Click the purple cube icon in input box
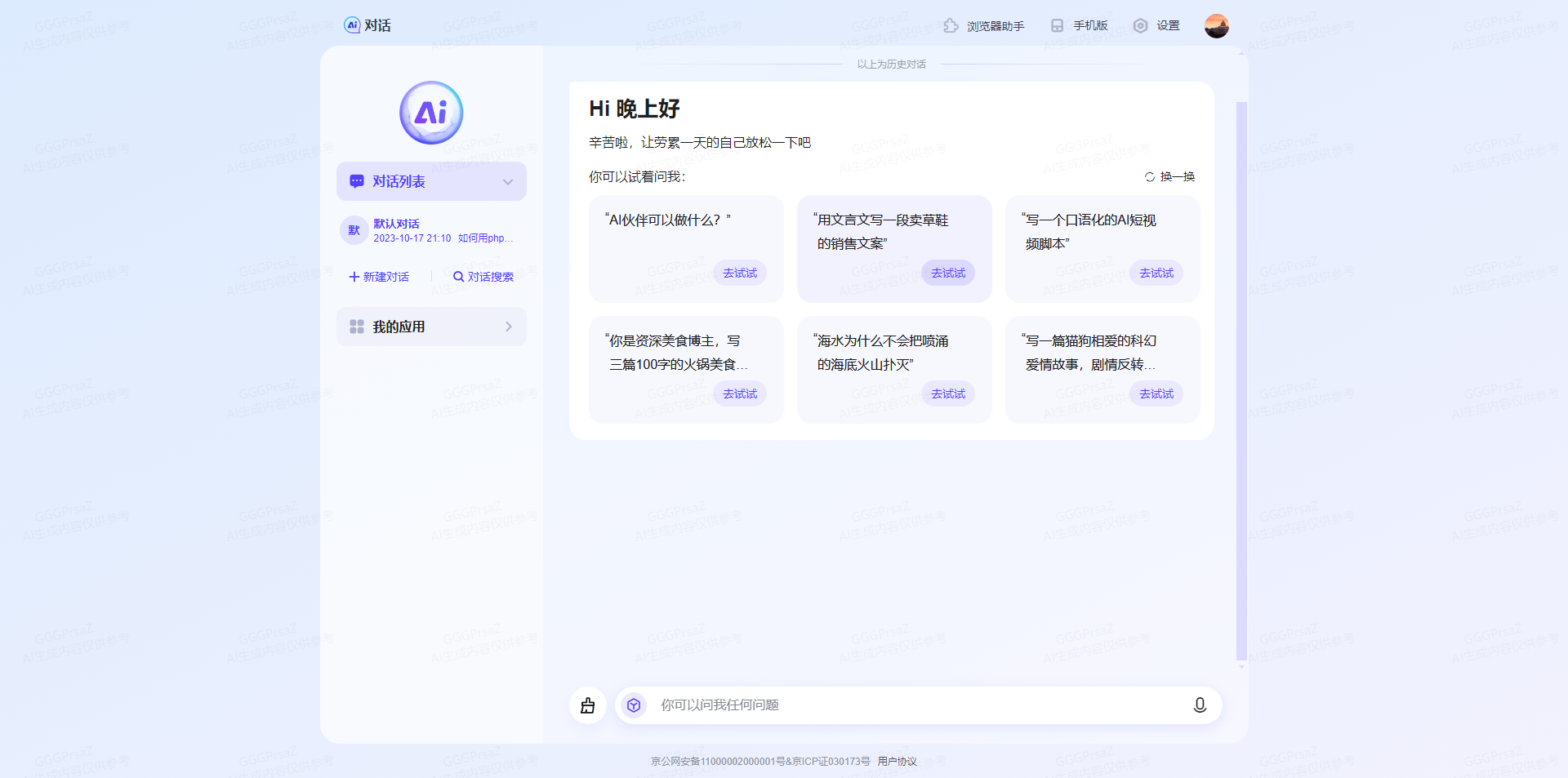1568x778 pixels. tap(634, 705)
